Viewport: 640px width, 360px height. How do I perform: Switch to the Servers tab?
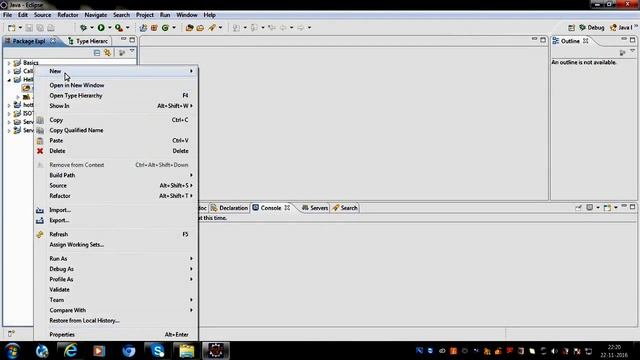click(x=315, y=208)
